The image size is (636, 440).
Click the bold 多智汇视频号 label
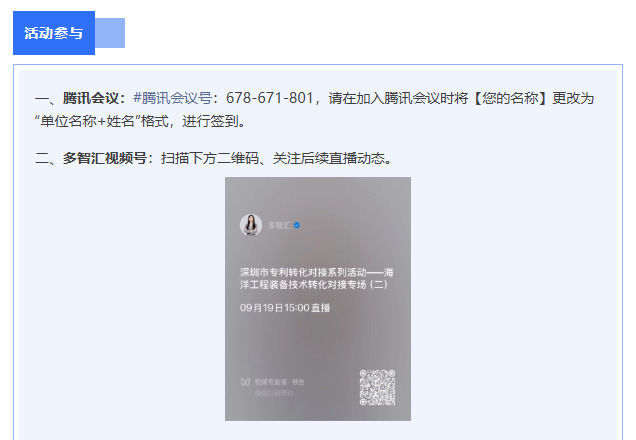(104, 158)
